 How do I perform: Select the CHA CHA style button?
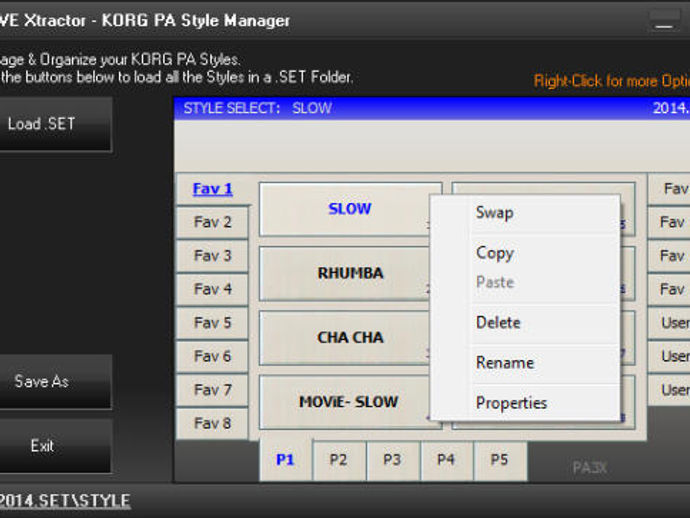coord(345,338)
